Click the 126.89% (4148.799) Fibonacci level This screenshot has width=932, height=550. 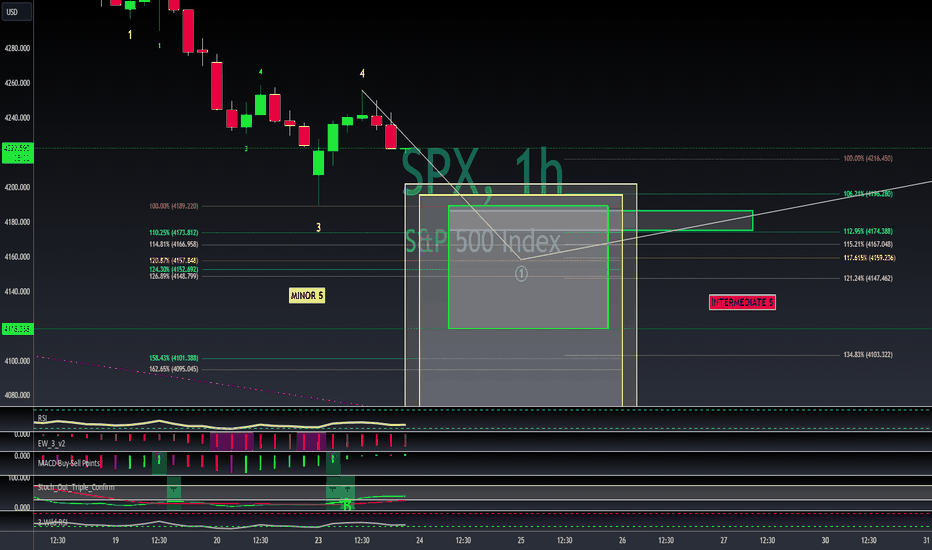pos(174,276)
